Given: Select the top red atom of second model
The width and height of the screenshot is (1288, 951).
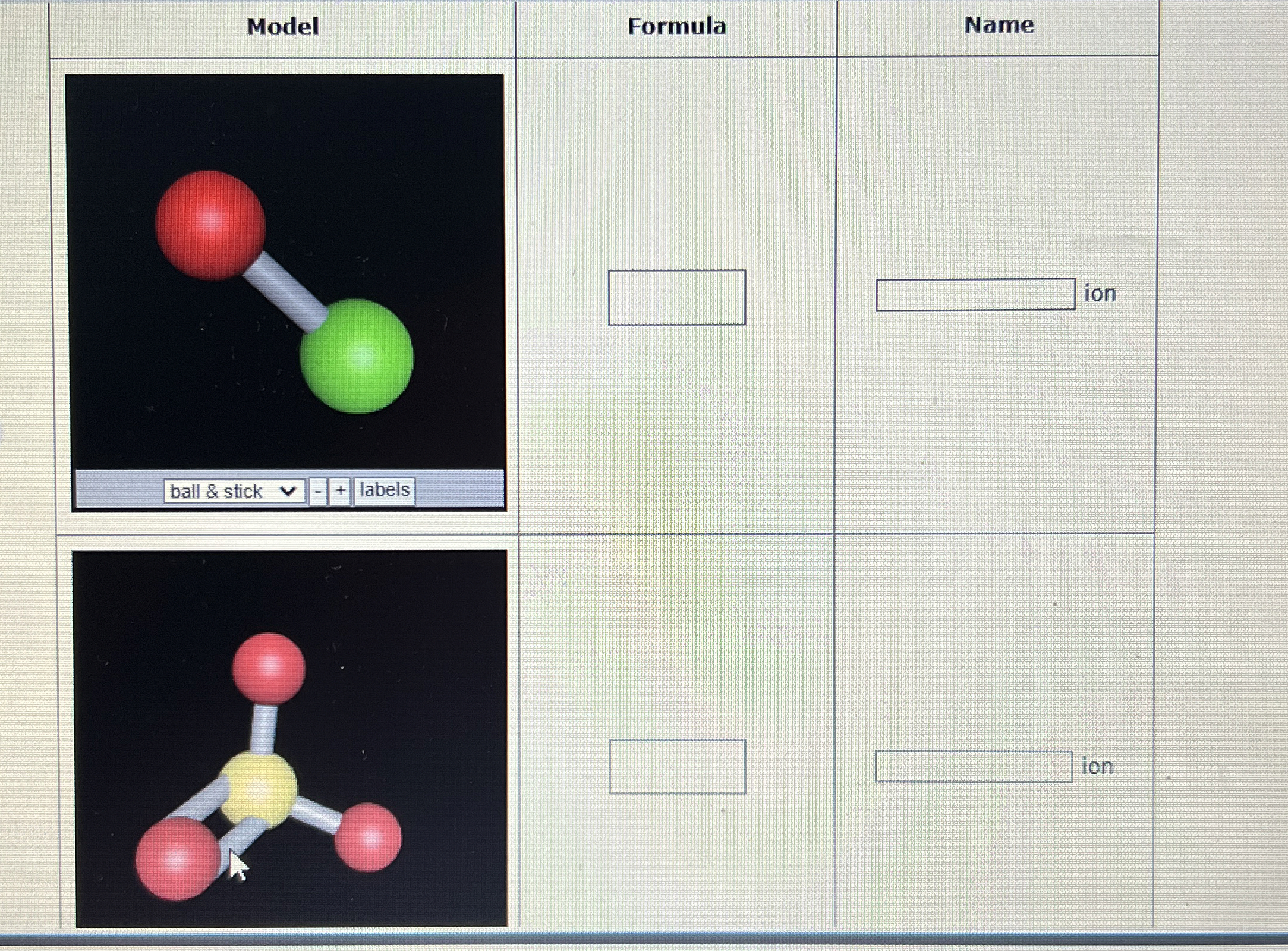Looking at the screenshot, I should point(269,667).
